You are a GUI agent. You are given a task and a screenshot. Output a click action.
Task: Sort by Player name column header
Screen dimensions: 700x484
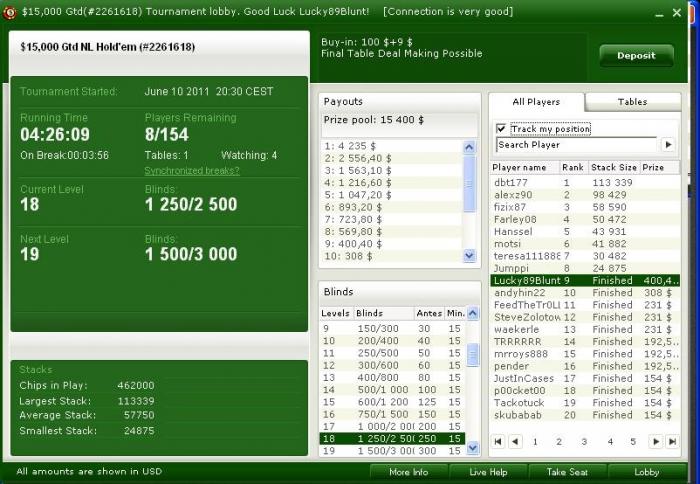pos(525,167)
